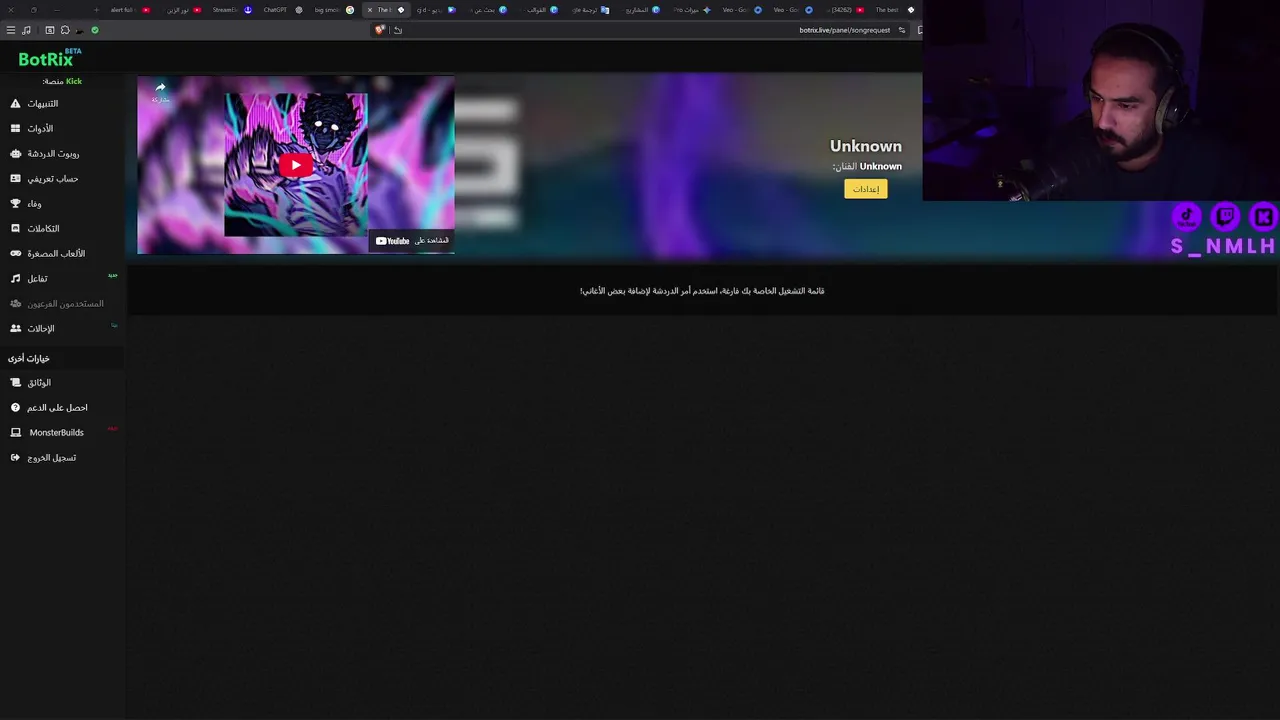The image size is (1280, 720).
Task: Click the get-support question mark icon
Action: 15,408
